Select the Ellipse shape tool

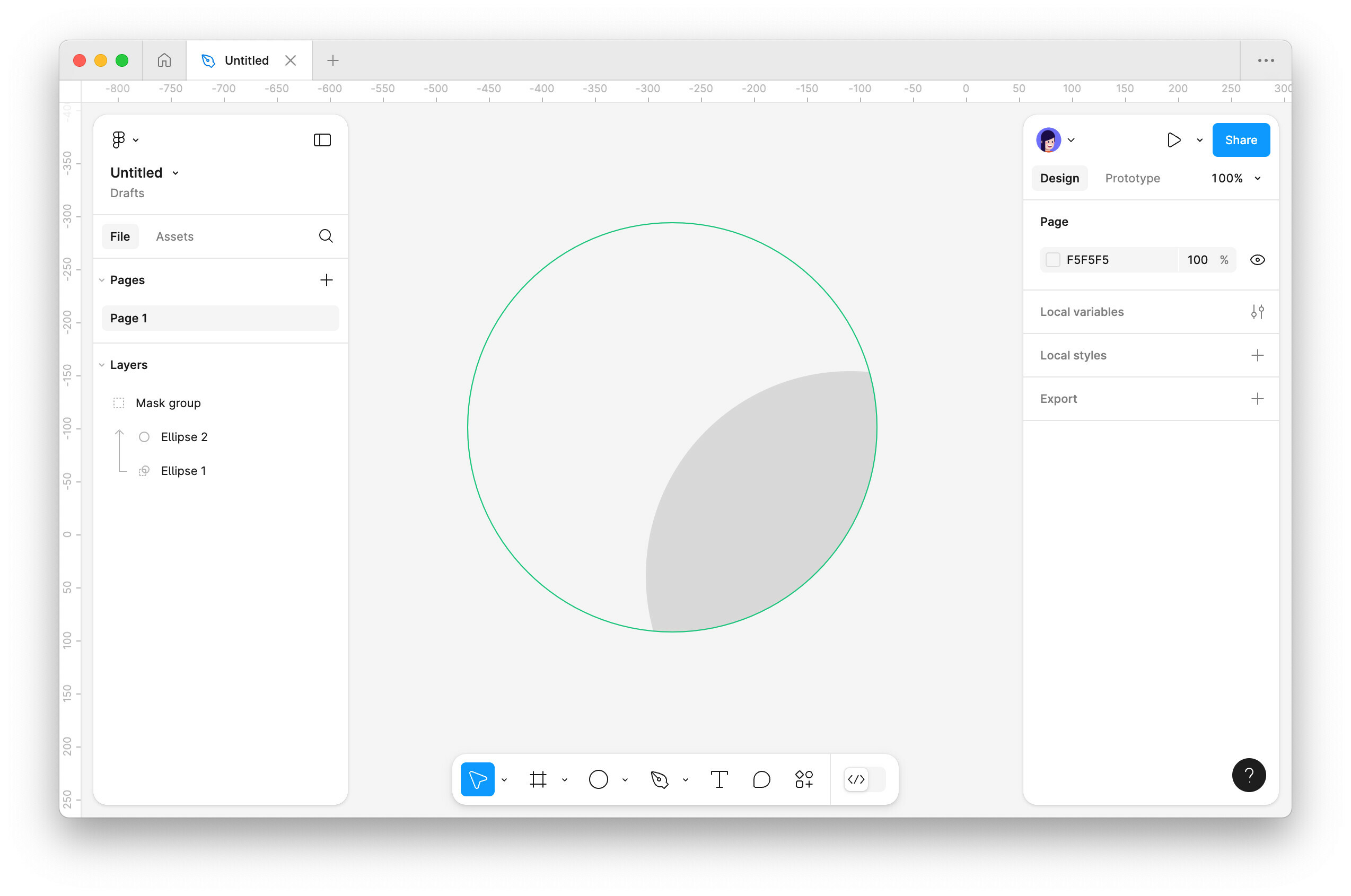598,779
